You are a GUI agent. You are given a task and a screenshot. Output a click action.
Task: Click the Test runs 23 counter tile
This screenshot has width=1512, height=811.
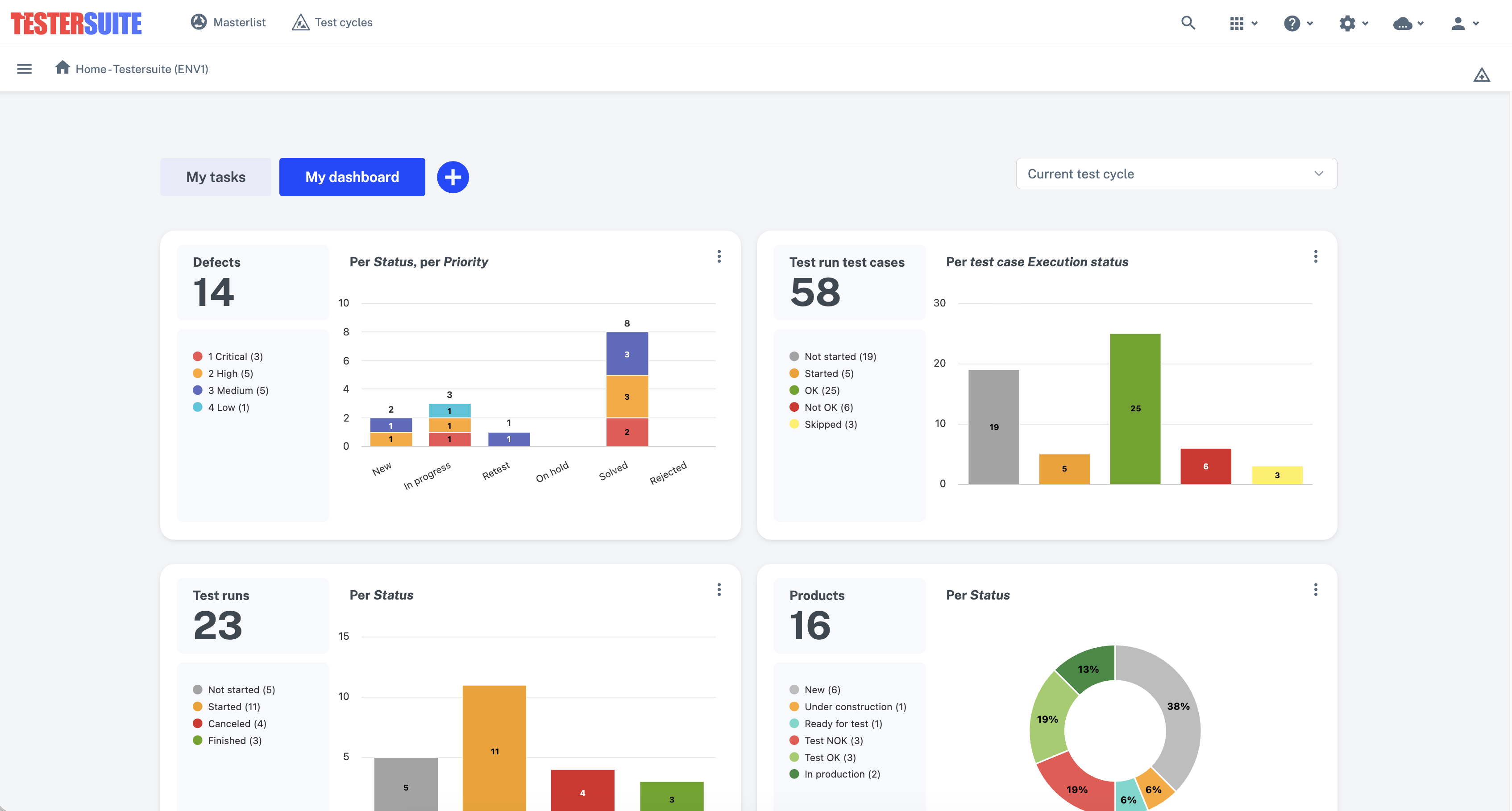253,616
